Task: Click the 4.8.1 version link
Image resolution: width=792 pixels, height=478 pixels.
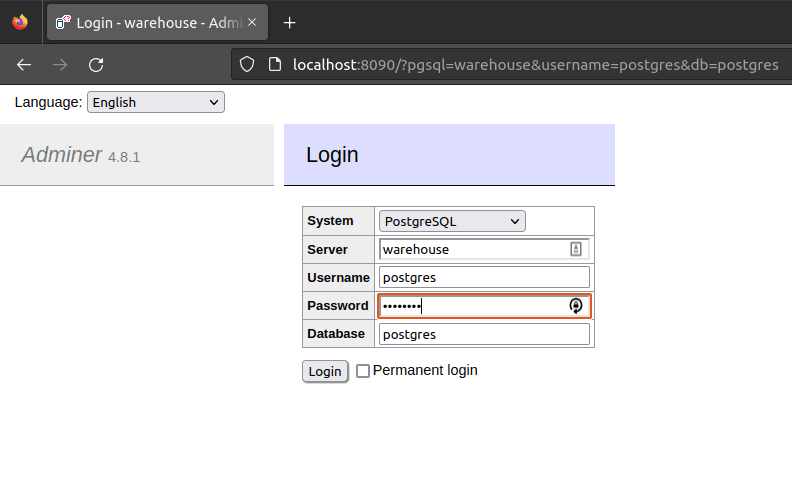Action: (124, 157)
